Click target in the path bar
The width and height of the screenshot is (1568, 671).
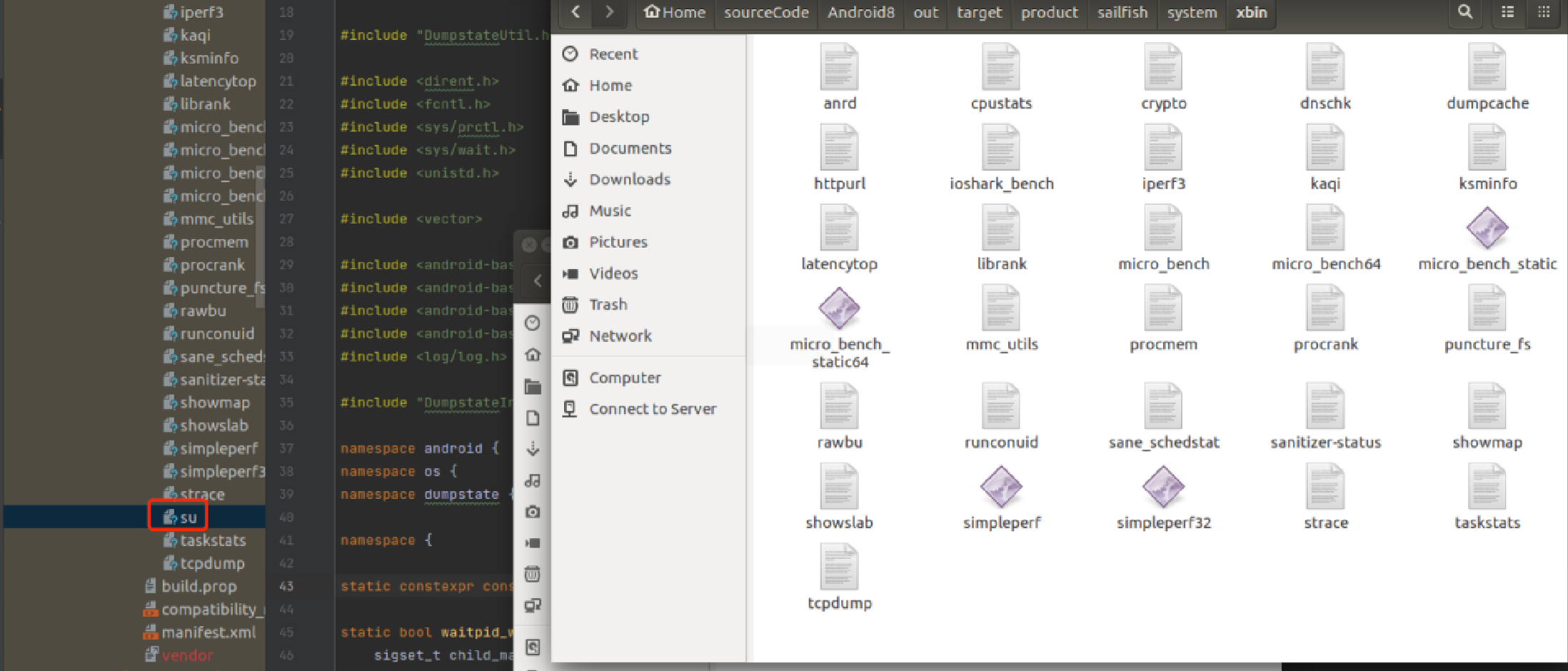pos(979,12)
